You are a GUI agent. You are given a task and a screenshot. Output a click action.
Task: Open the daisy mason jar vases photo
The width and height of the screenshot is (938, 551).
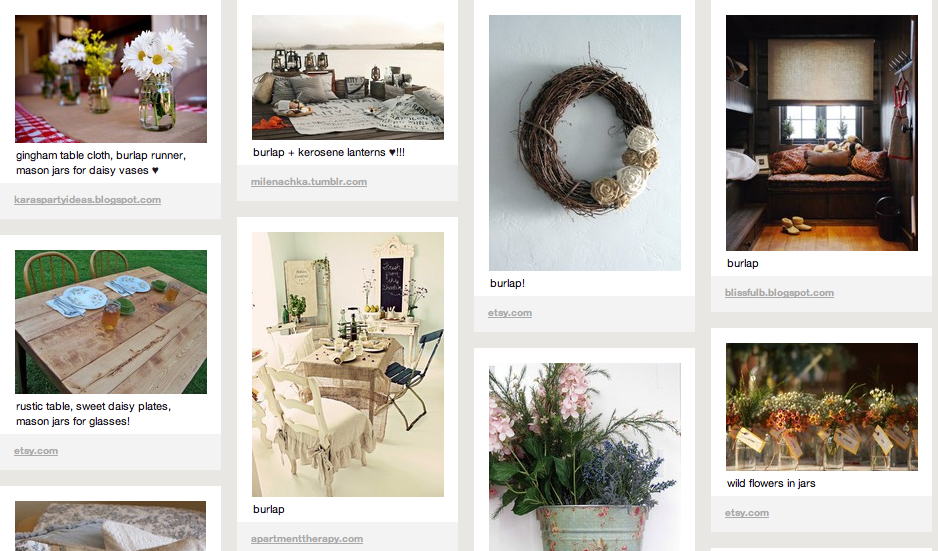[x=111, y=79]
